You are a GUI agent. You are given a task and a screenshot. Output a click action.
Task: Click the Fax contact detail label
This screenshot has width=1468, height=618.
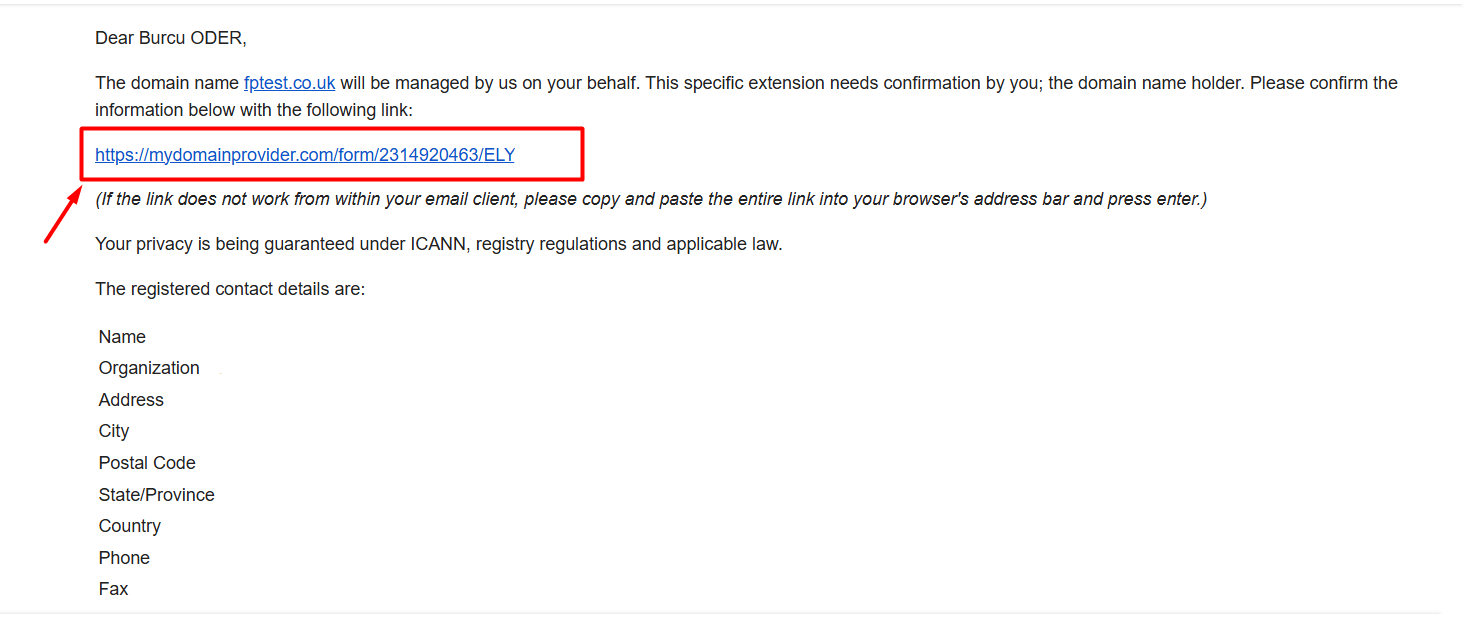pyautogui.click(x=113, y=589)
